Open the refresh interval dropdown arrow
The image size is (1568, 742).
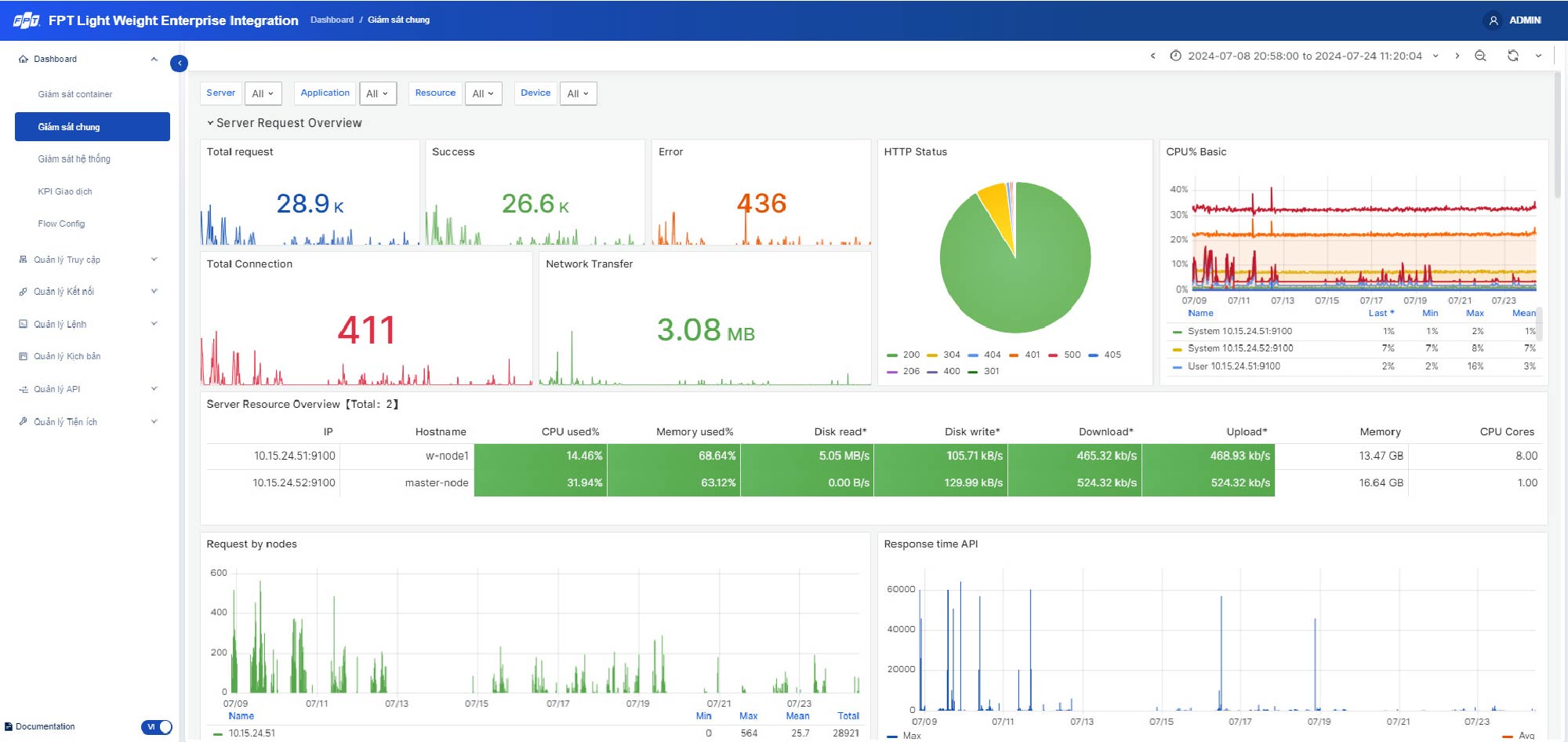(x=1538, y=56)
